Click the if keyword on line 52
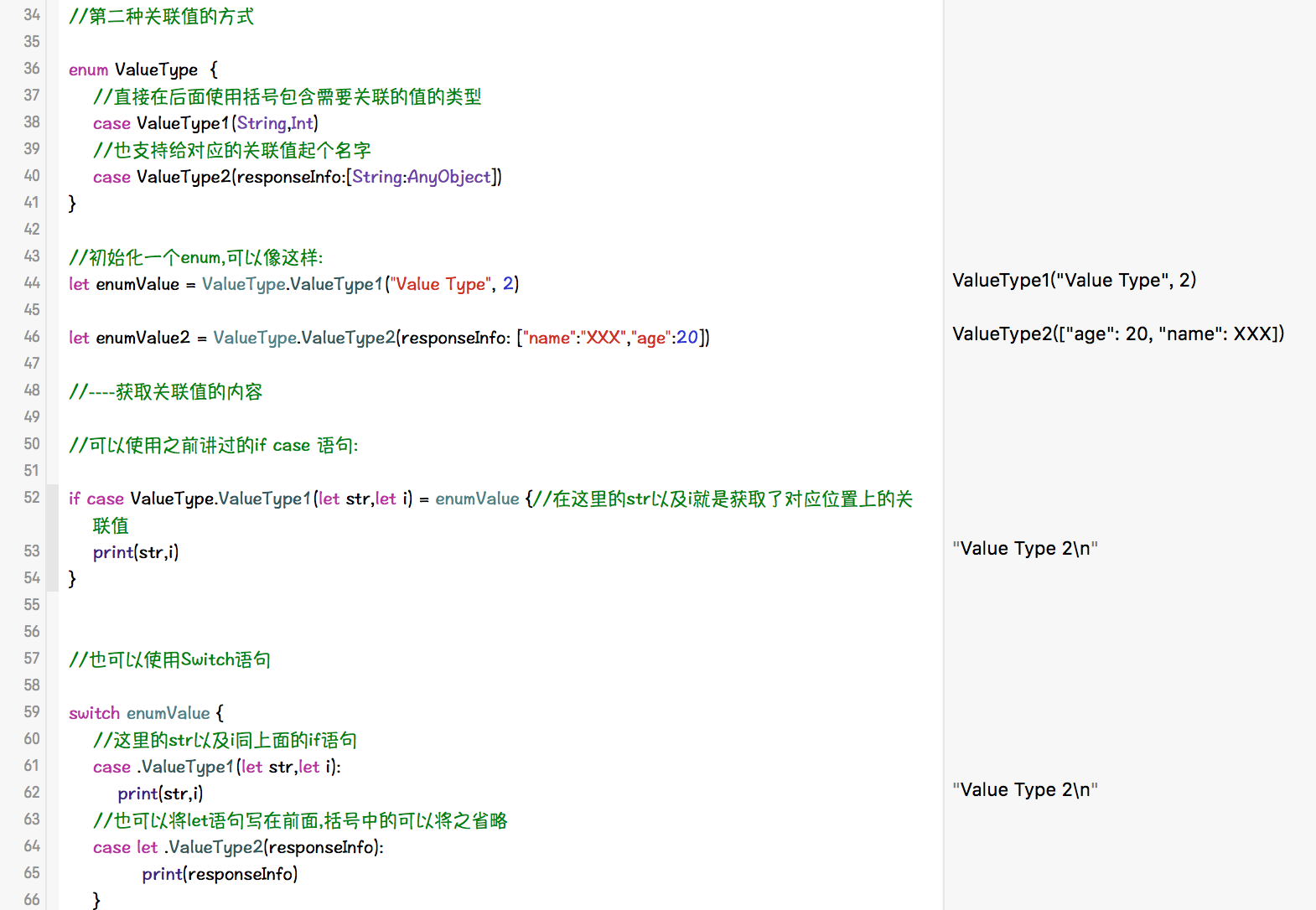This screenshot has height=910, width=1316. [74, 499]
